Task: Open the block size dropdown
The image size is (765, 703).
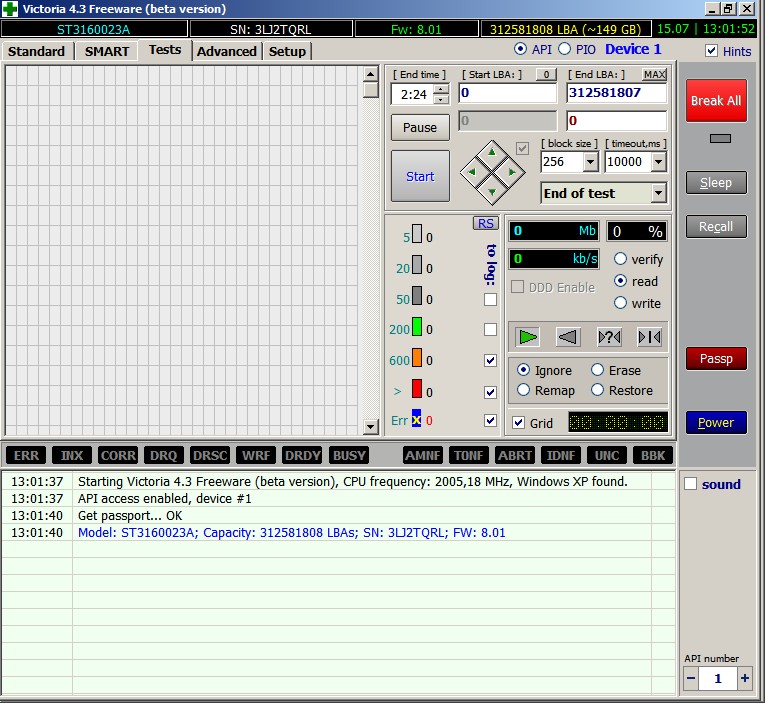Action: click(590, 161)
